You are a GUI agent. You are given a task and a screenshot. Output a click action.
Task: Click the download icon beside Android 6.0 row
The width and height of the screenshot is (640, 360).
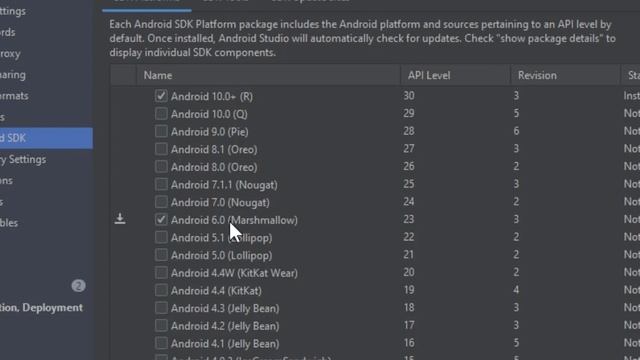[120, 219]
